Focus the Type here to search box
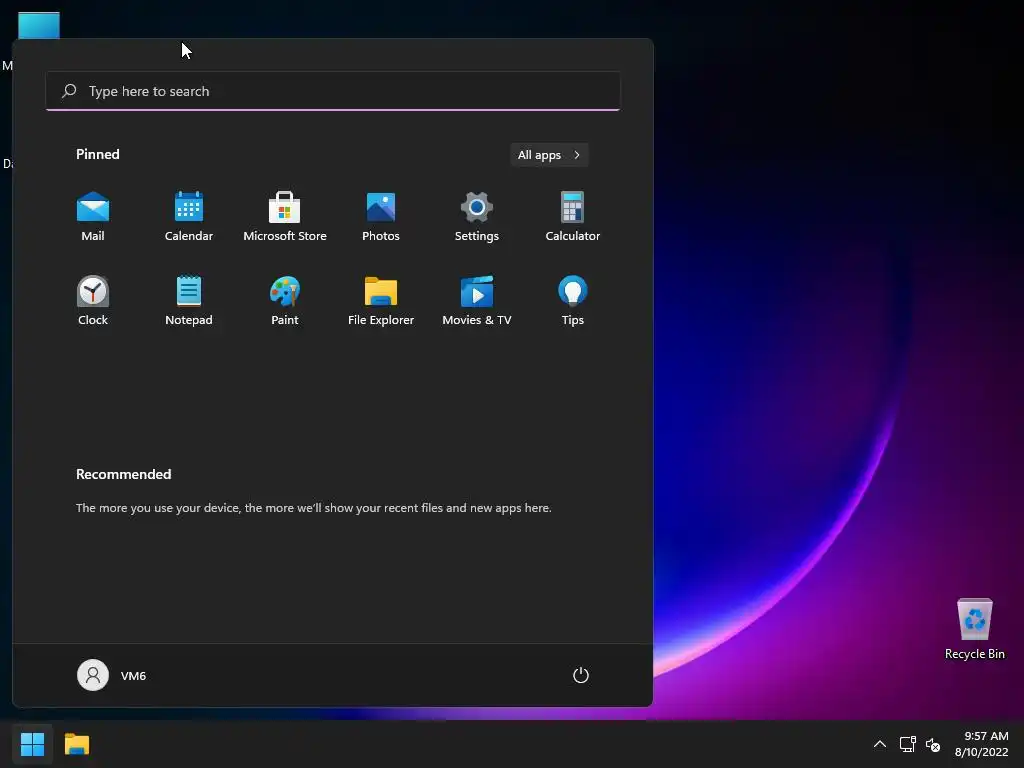Screen dimensions: 1024x768 tap(333, 91)
